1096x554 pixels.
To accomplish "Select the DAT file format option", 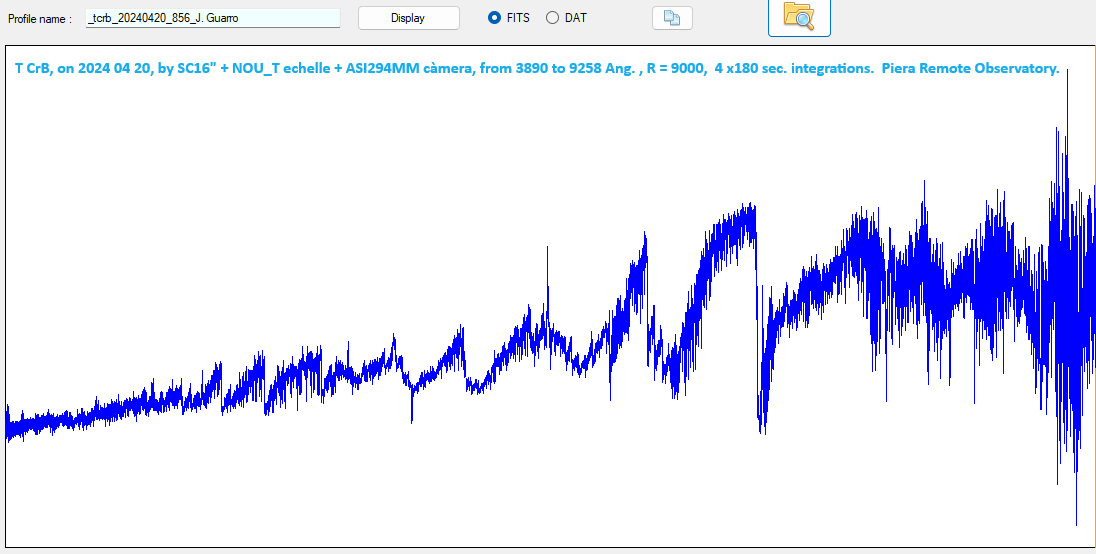I will pos(552,18).
